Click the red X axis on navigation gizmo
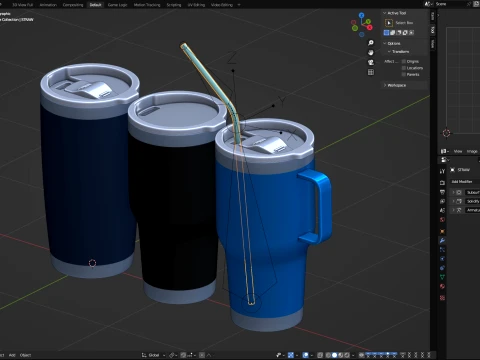This screenshot has width=480, height=360. click(370, 27)
